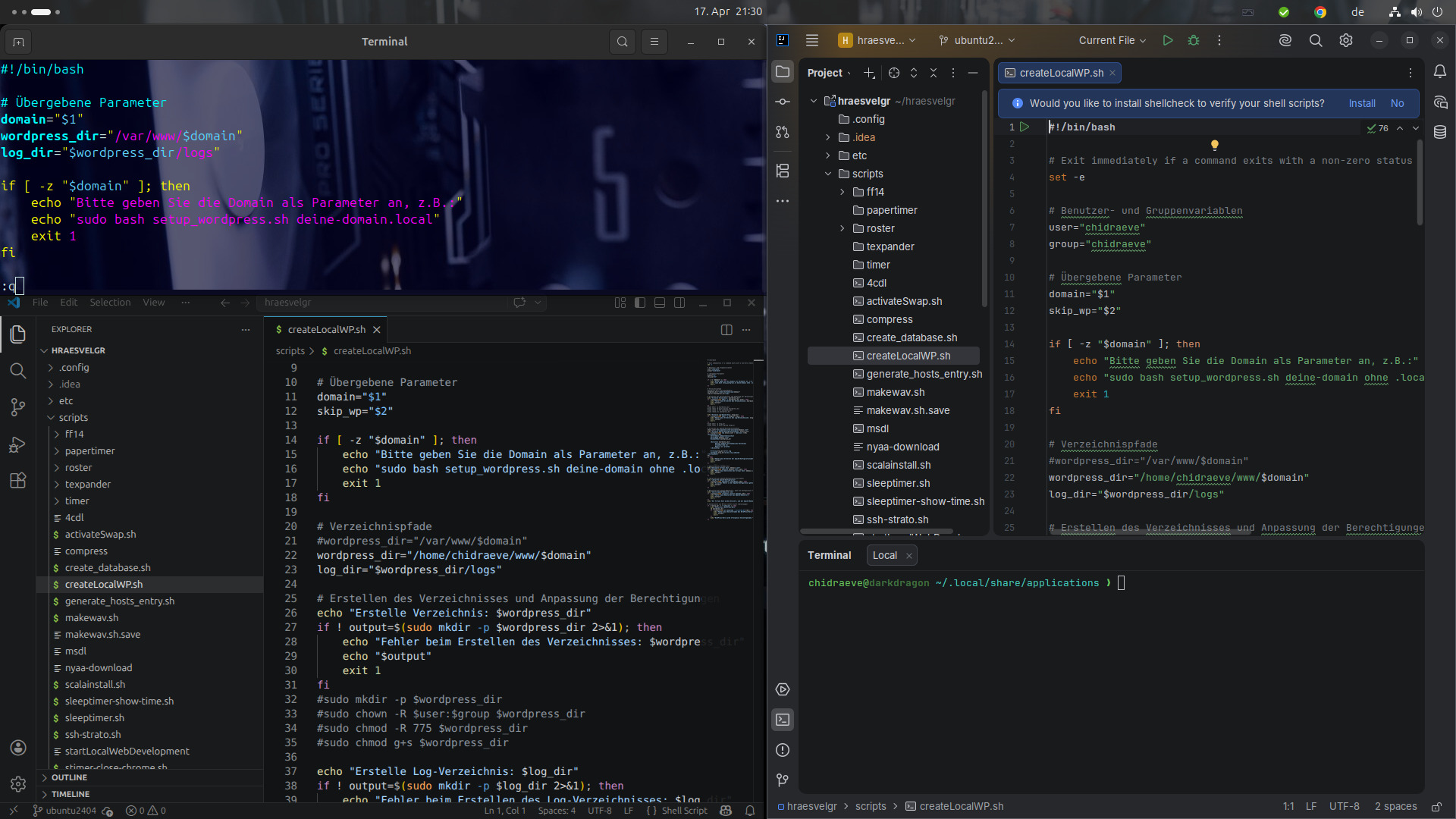Expand the OUTLINE section in Explorer
This screenshot has height=819, width=1456.
pyautogui.click(x=69, y=777)
